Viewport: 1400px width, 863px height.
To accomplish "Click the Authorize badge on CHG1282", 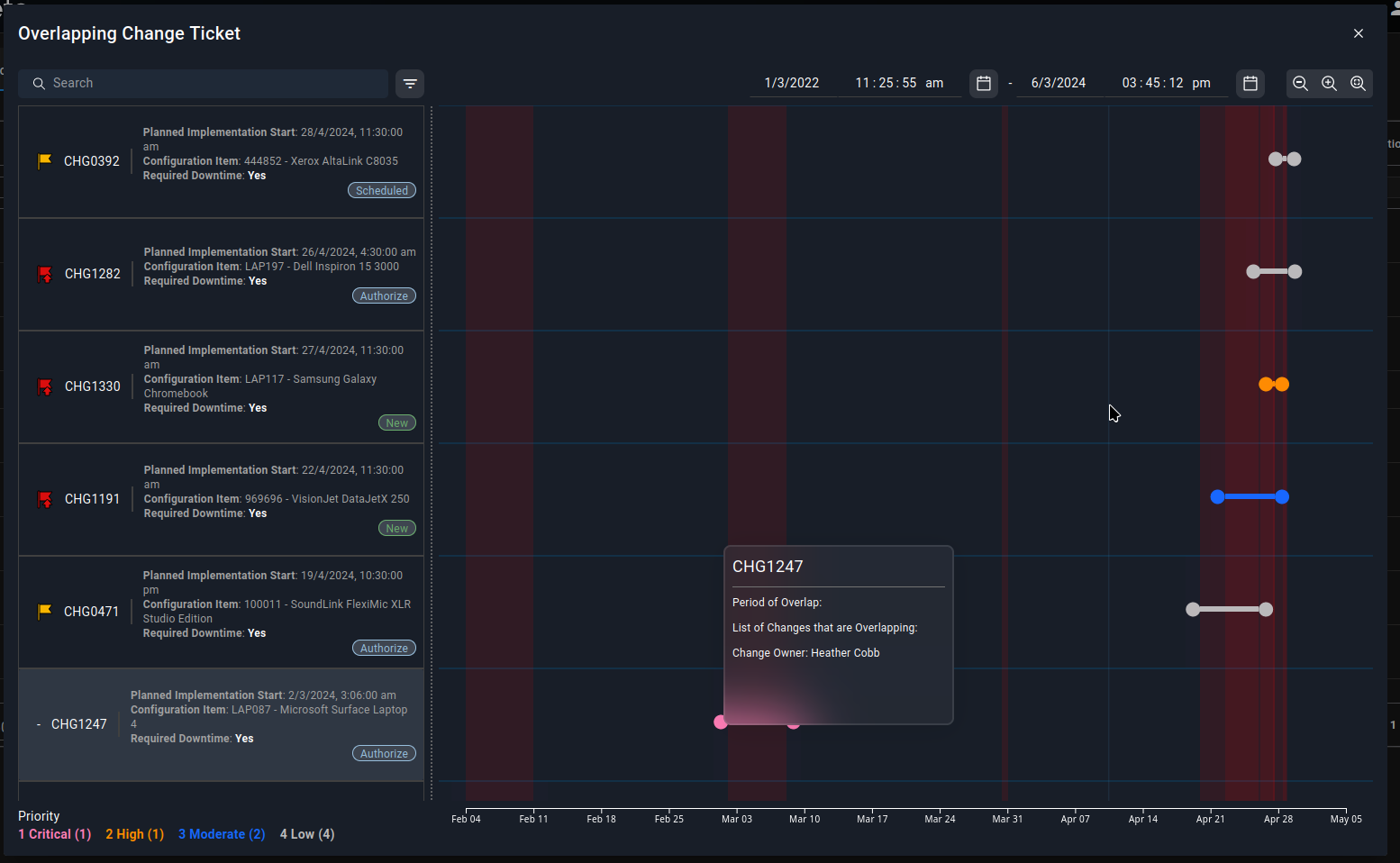I will 384,296.
